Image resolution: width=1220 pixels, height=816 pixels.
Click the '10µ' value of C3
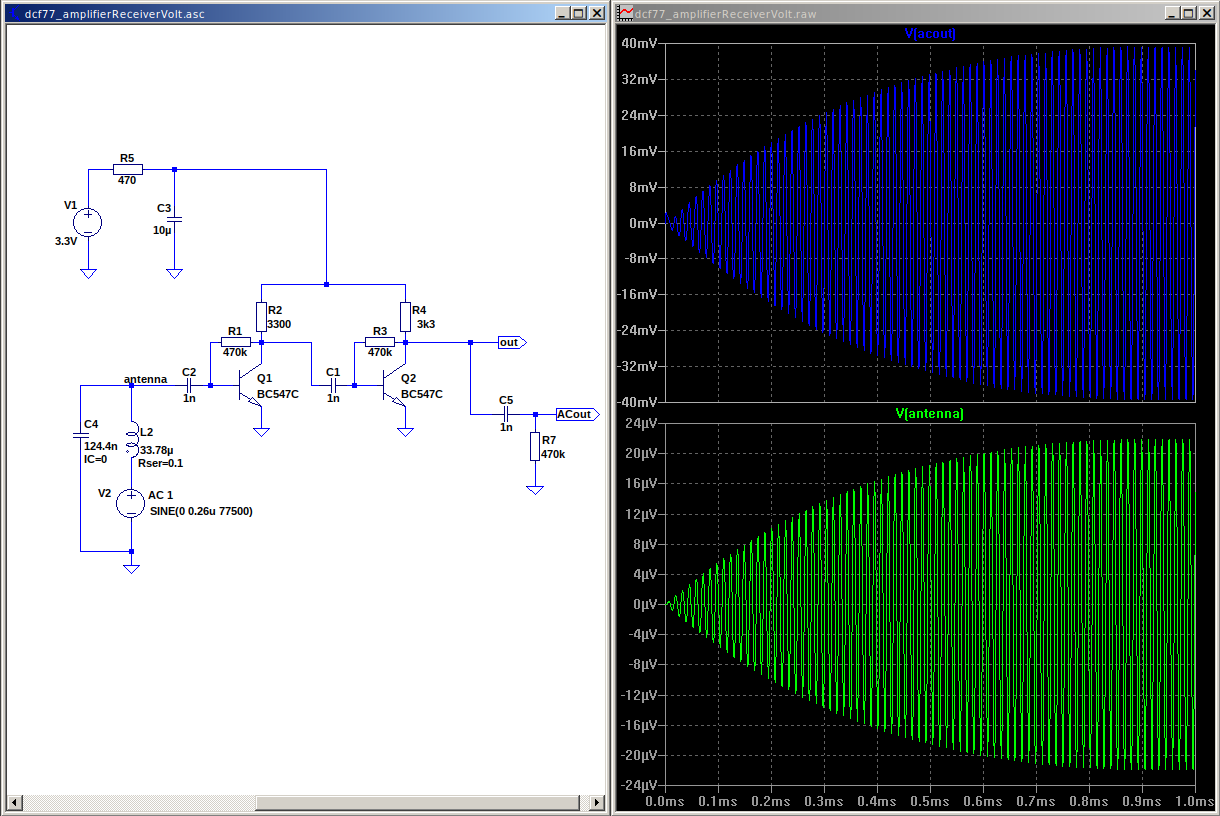pos(164,230)
